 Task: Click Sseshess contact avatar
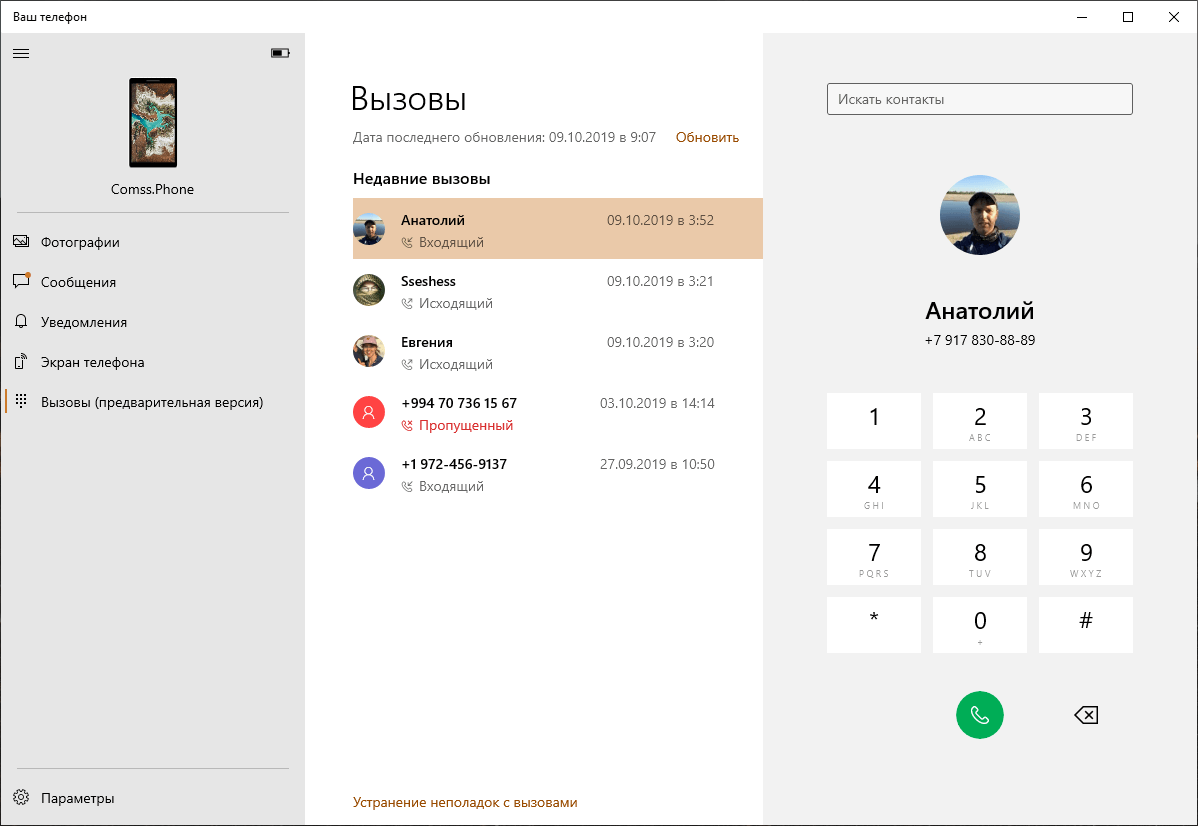[x=369, y=290]
